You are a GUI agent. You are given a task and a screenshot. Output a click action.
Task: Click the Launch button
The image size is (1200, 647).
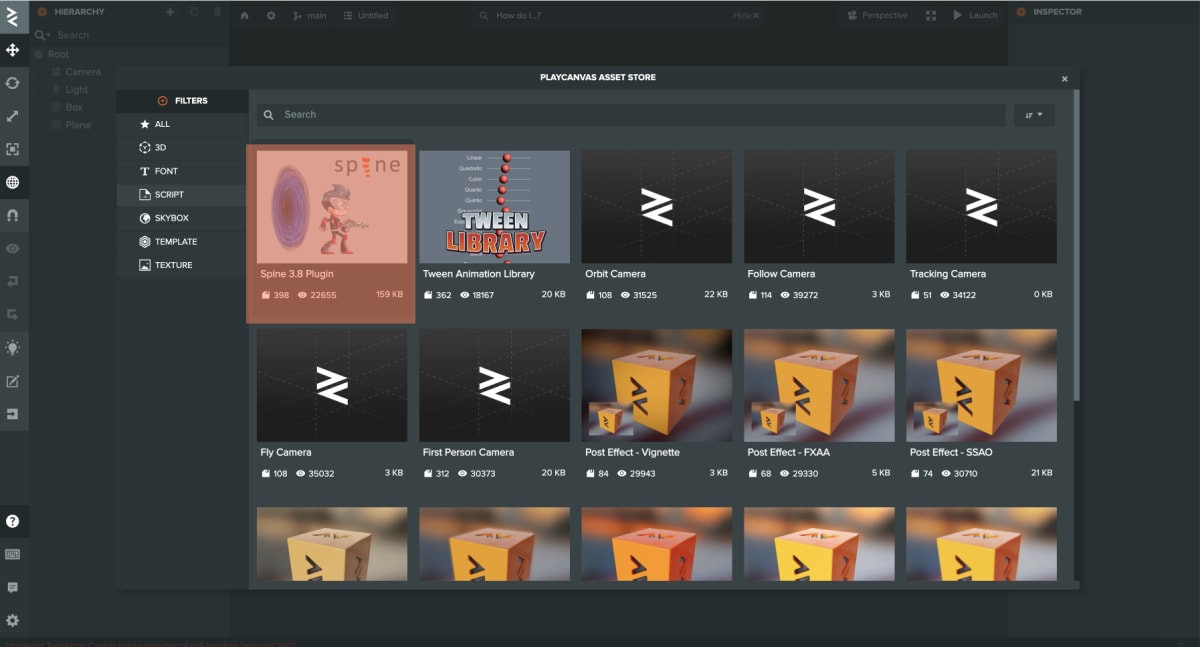coord(976,16)
